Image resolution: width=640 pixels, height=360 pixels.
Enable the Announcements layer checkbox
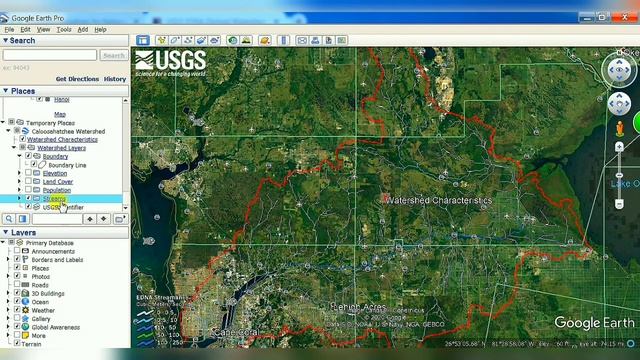17,251
